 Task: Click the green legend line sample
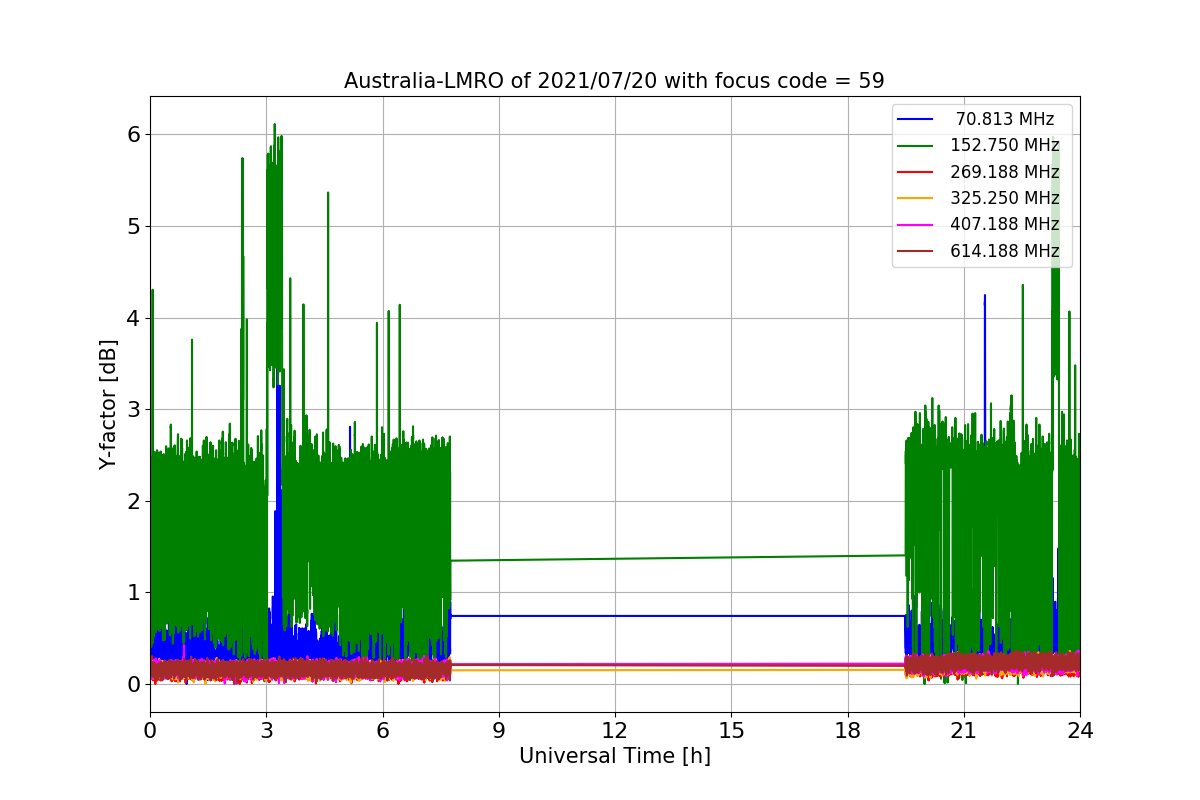pos(916,146)
